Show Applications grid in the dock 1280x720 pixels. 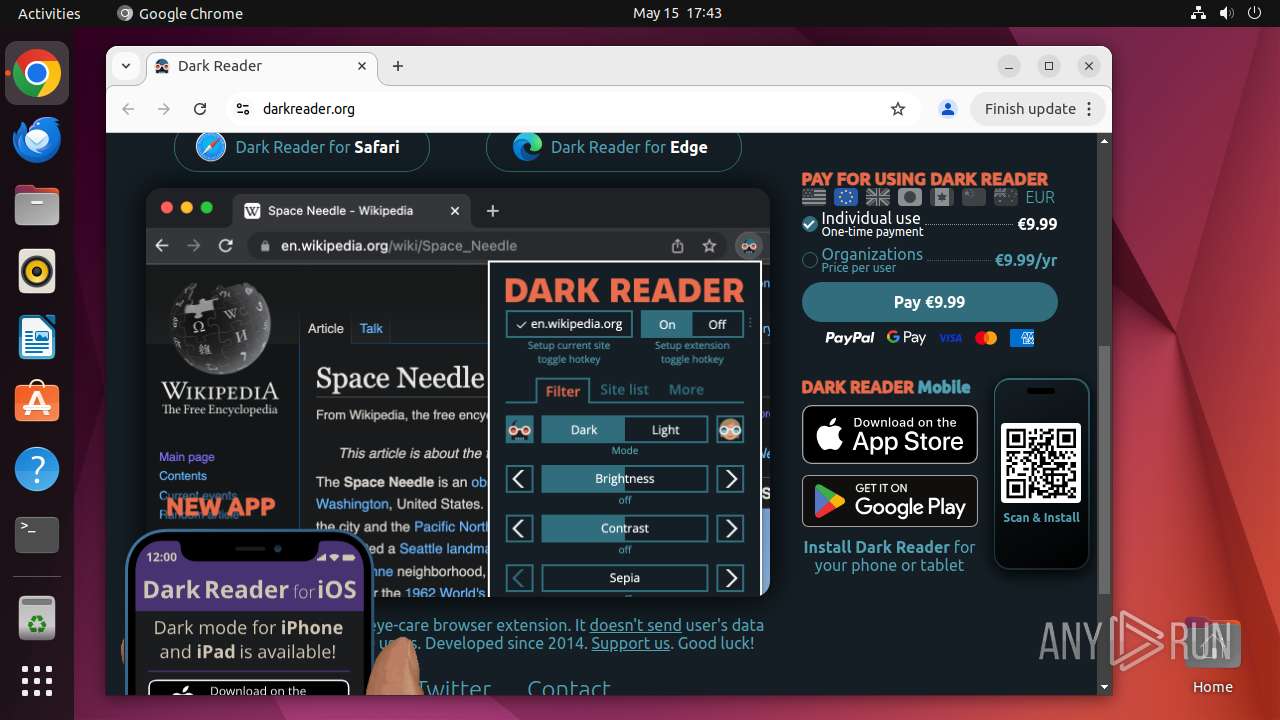pos(37,681)
